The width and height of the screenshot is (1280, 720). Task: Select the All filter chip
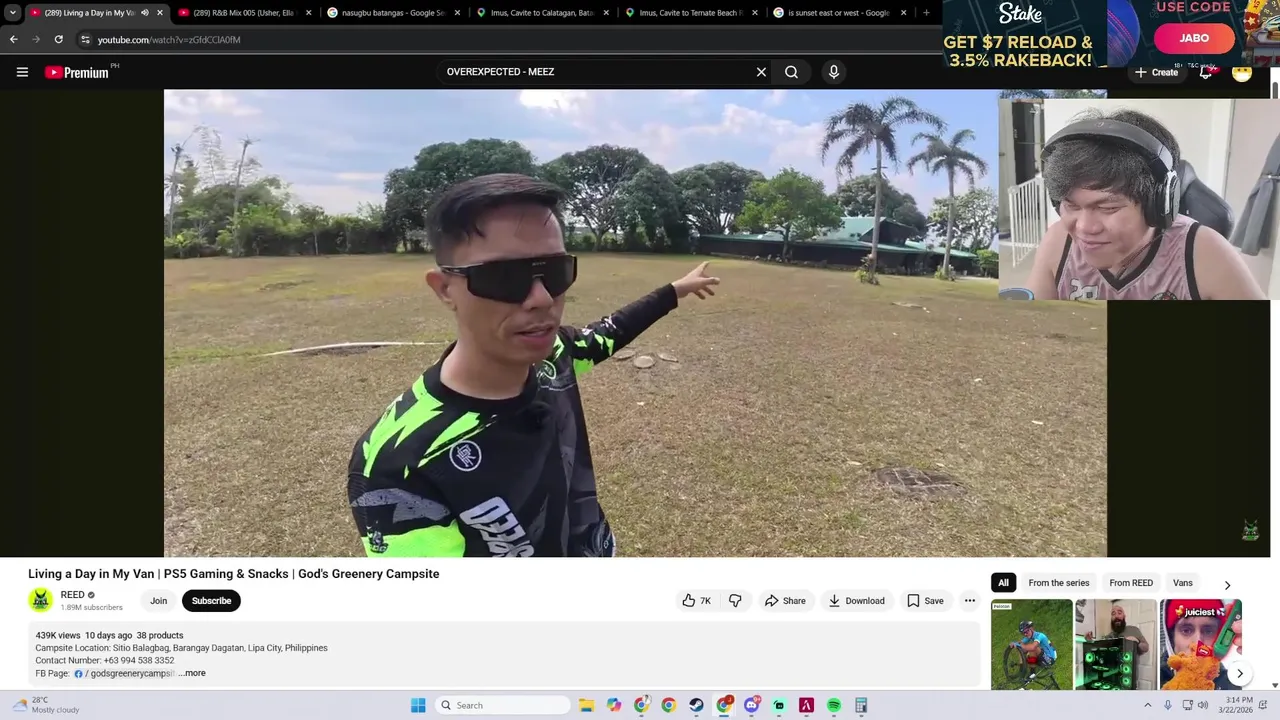tap(1003, 583)
